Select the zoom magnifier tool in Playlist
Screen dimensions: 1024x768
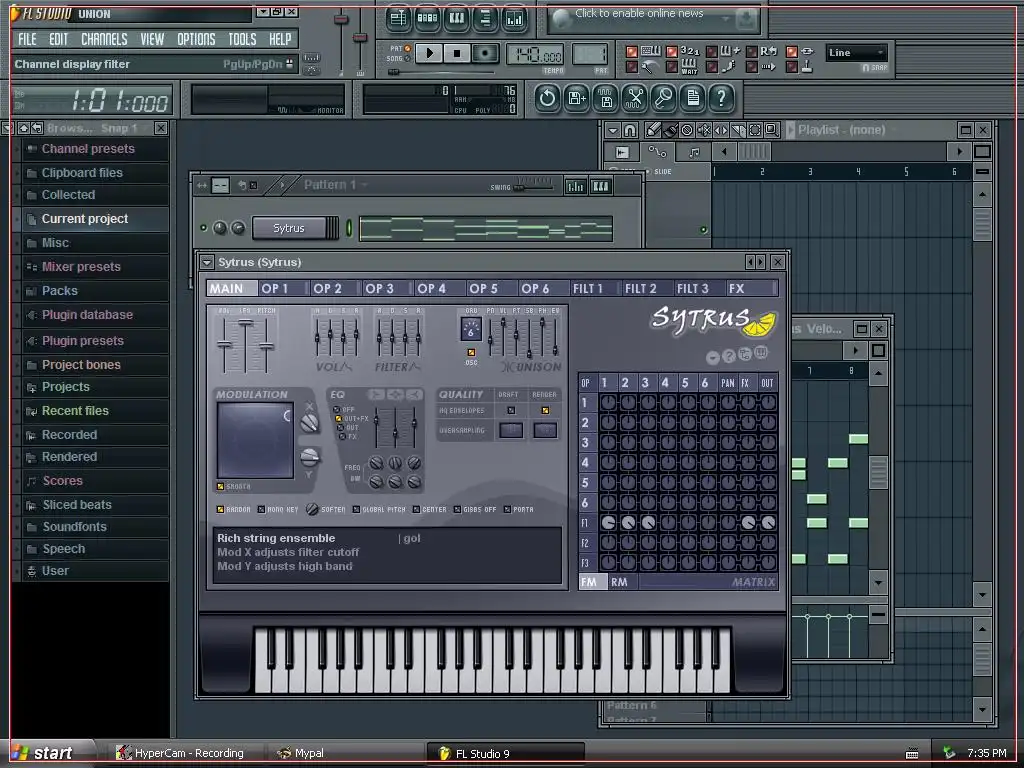click(772, 130)
